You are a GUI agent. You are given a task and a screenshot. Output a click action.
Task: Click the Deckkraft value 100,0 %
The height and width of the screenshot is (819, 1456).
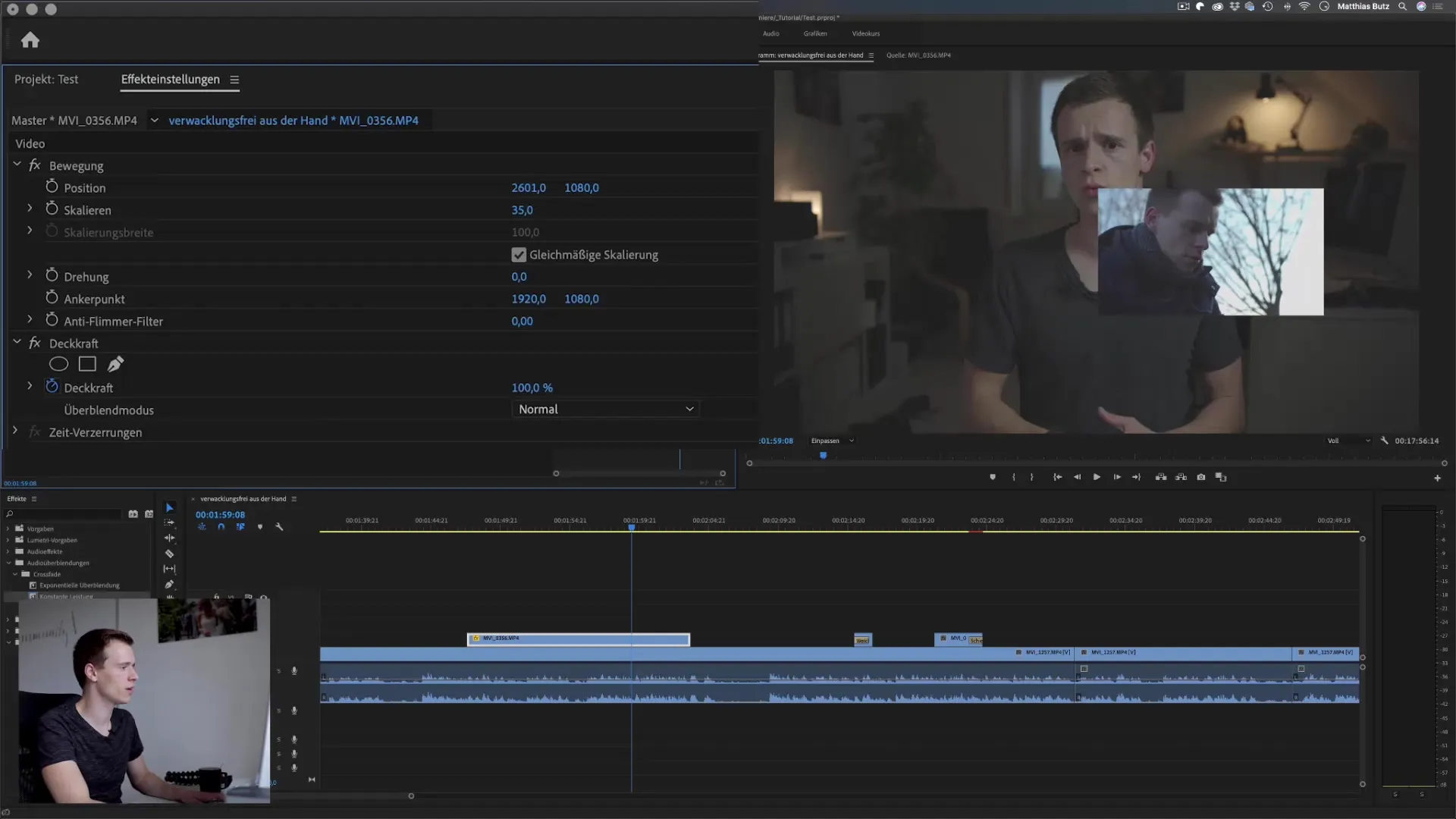tap(532, 388)
